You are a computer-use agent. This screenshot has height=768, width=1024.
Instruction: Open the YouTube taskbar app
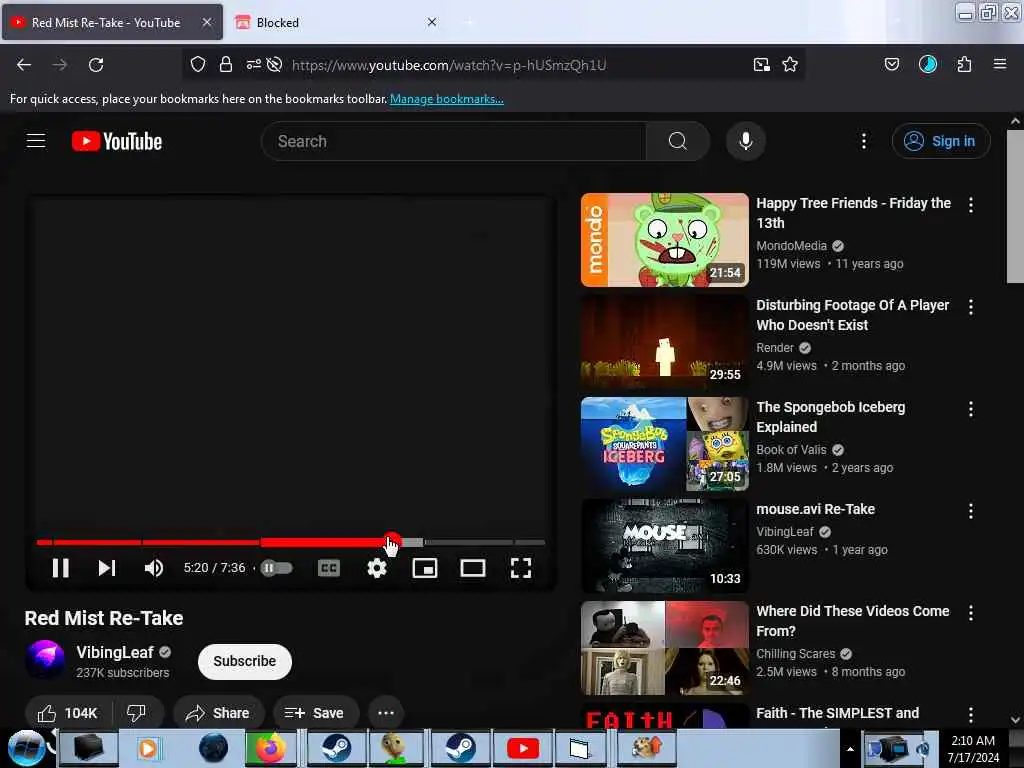click(x=523, y=748)
